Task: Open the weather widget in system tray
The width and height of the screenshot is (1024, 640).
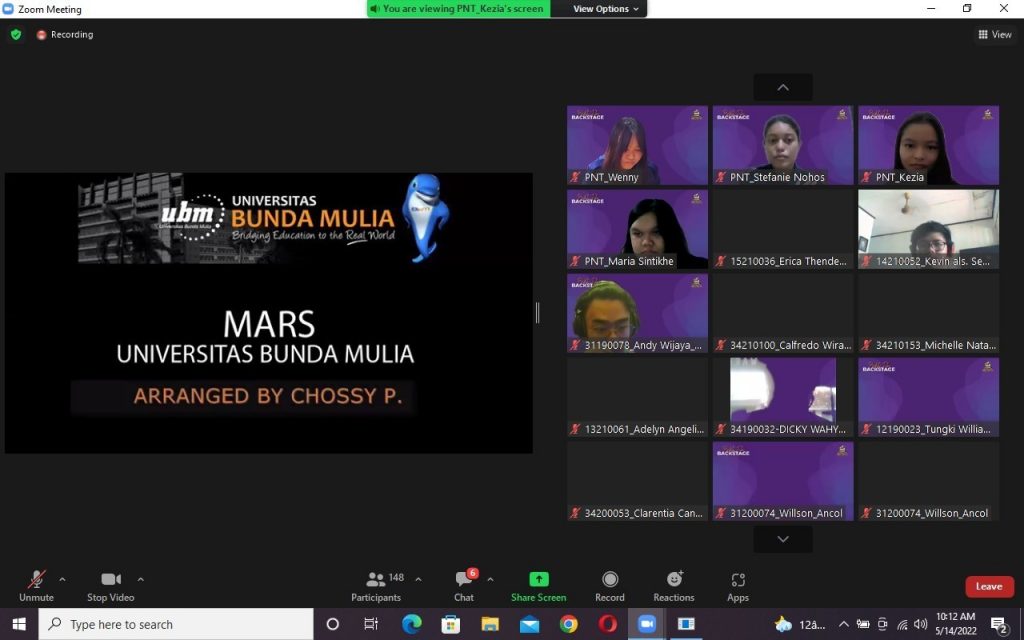Action: pyautogui.click(x=800, y=624)
